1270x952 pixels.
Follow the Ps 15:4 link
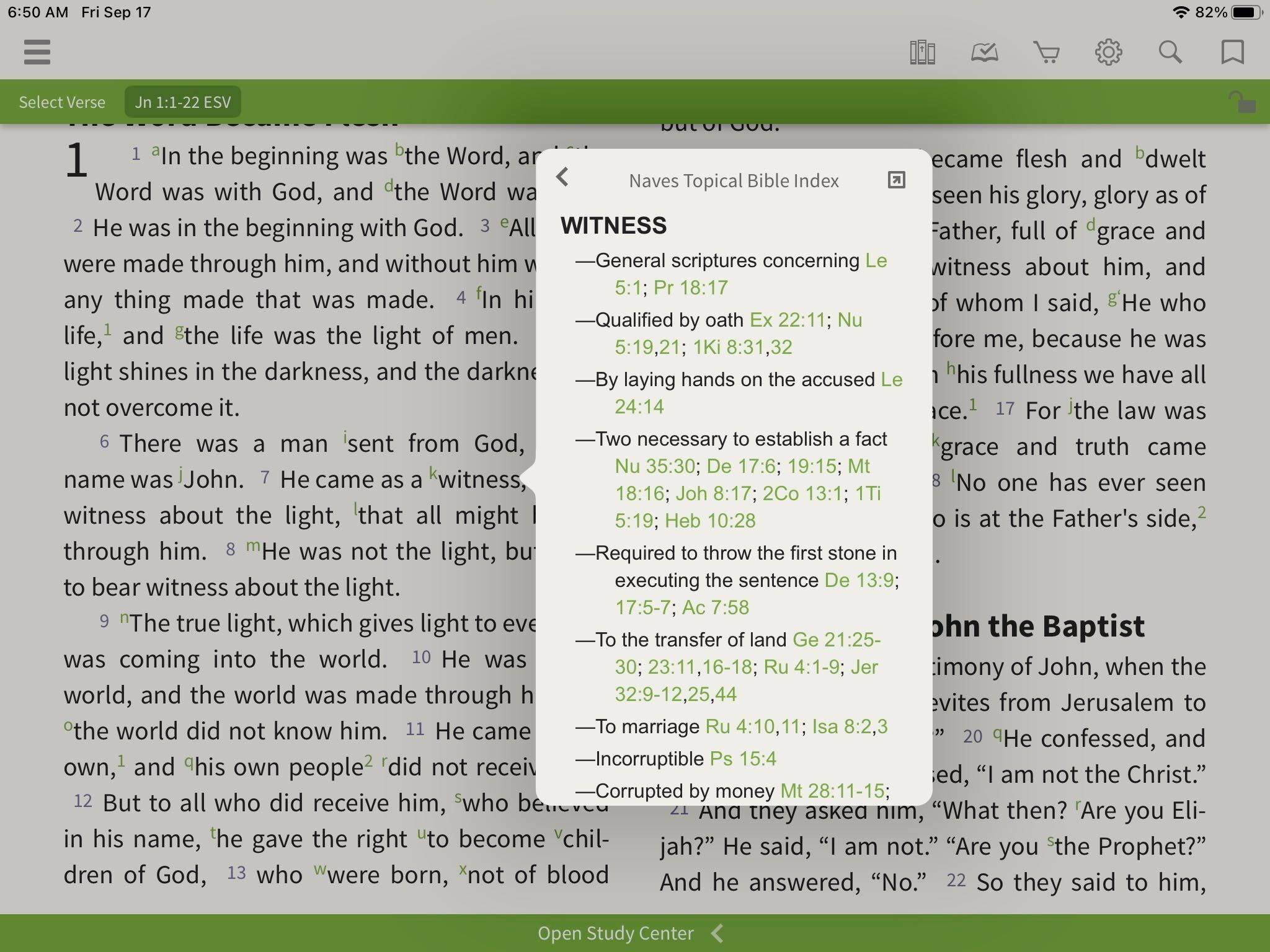coord(743,759)
